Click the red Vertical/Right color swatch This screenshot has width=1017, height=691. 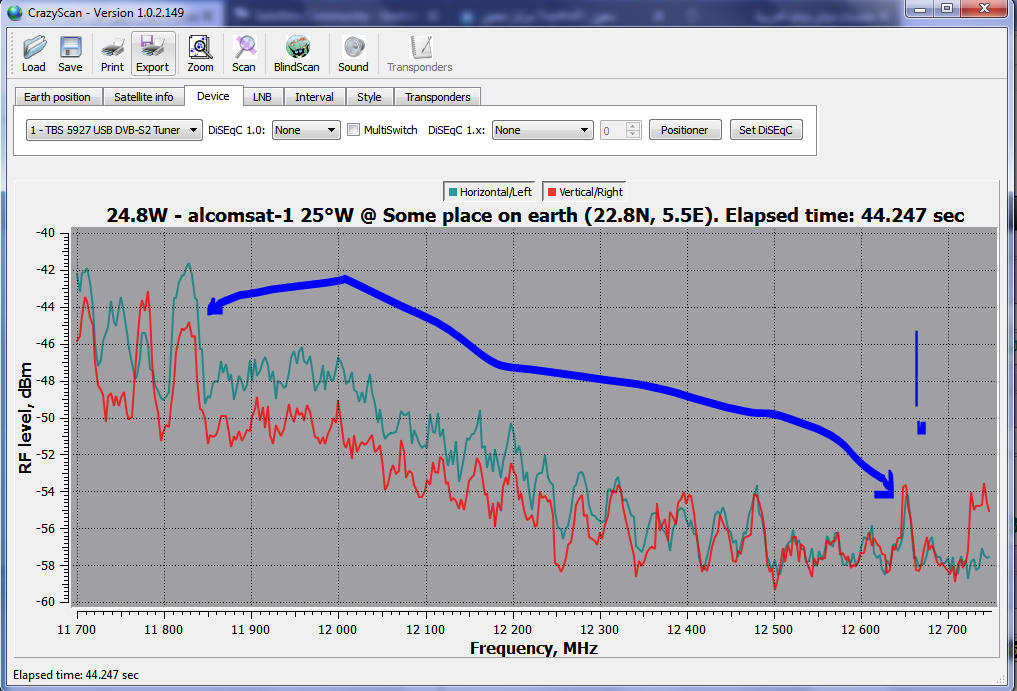[550, 192]
